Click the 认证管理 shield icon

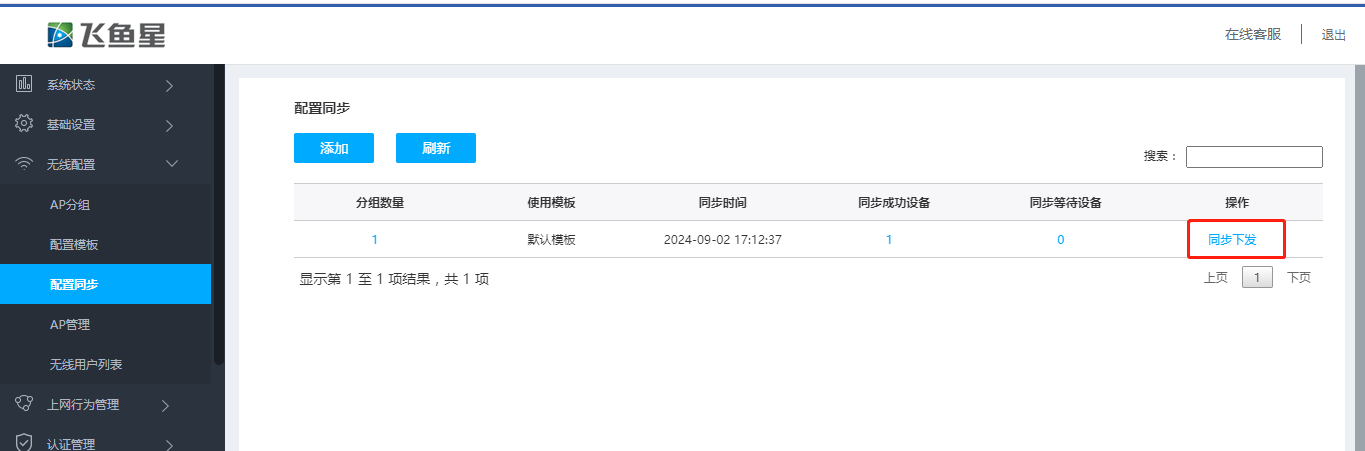pyautogui.click(x=25, y=443)
